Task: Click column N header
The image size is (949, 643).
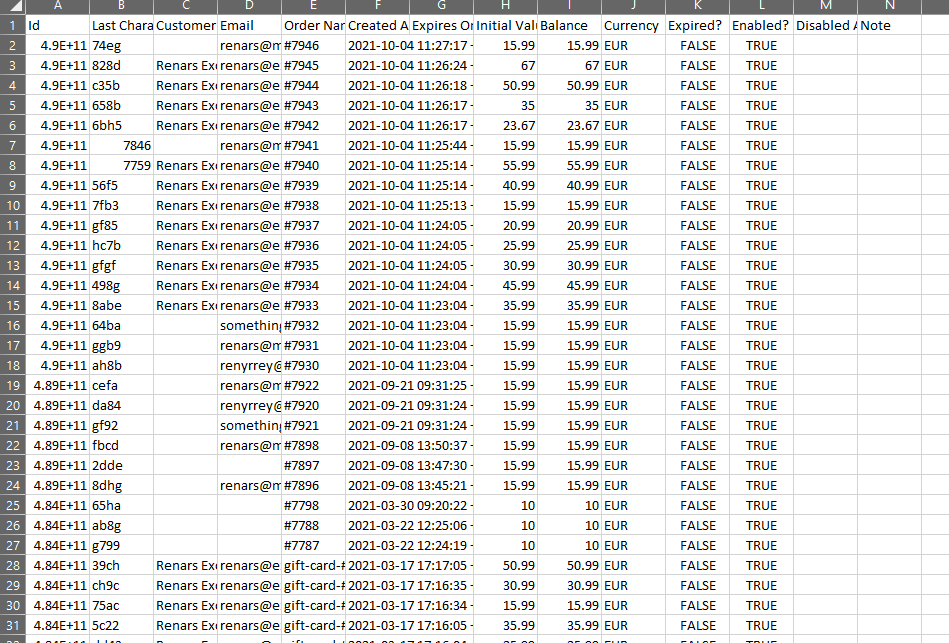Action: pyautogui.click(x=889, y=6)
